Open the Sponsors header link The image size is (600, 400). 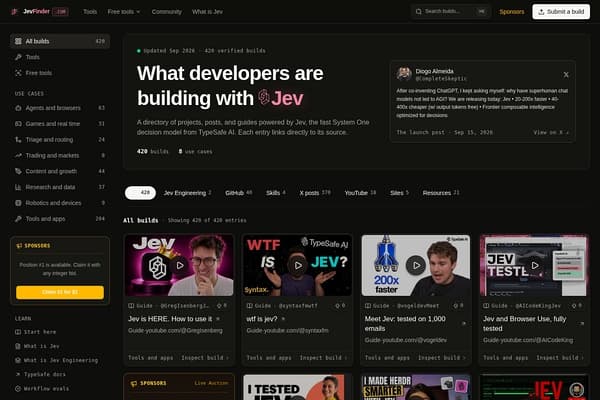coord(512,12)
